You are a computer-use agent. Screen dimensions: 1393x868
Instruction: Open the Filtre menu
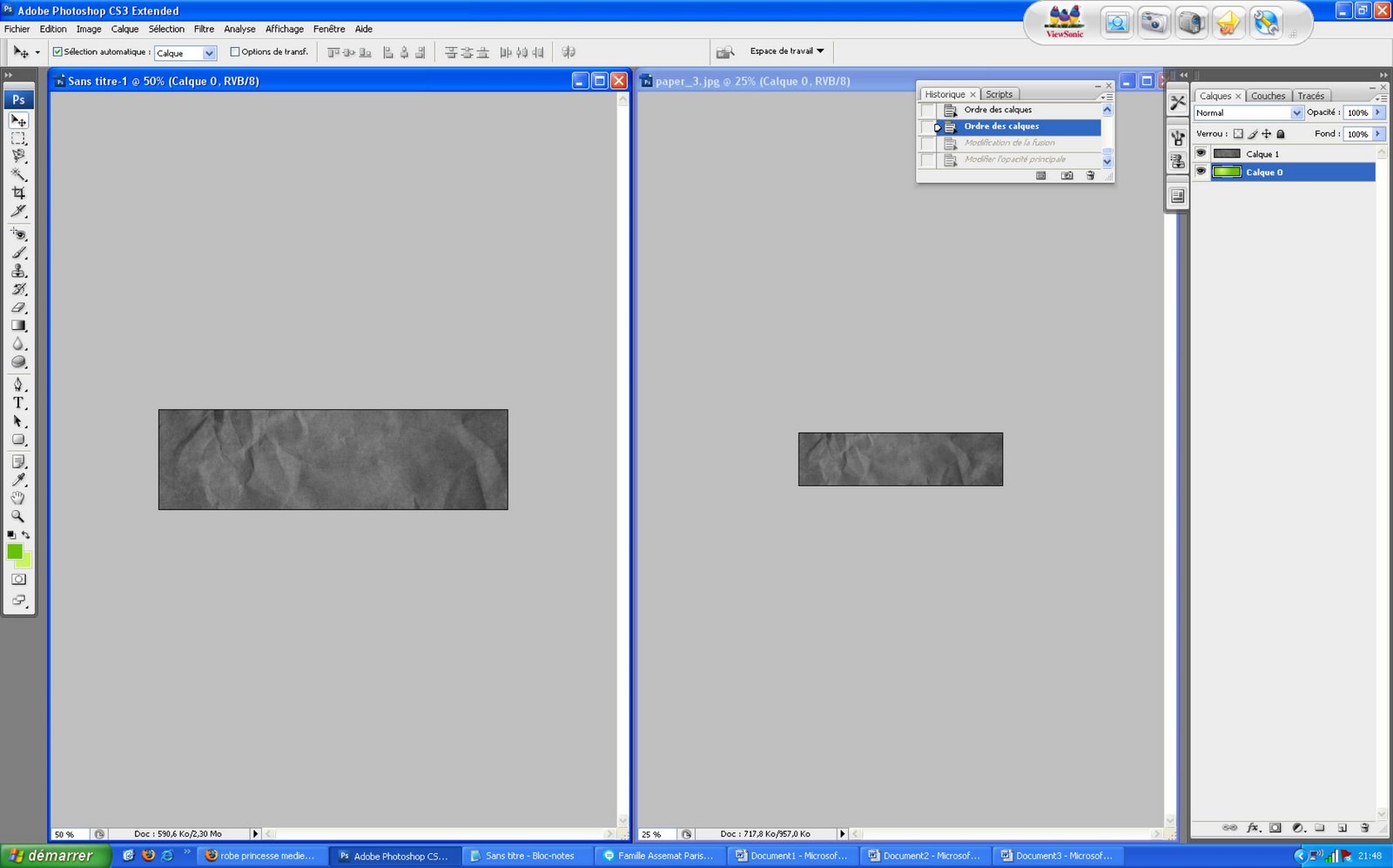click(x=204, y=29)
